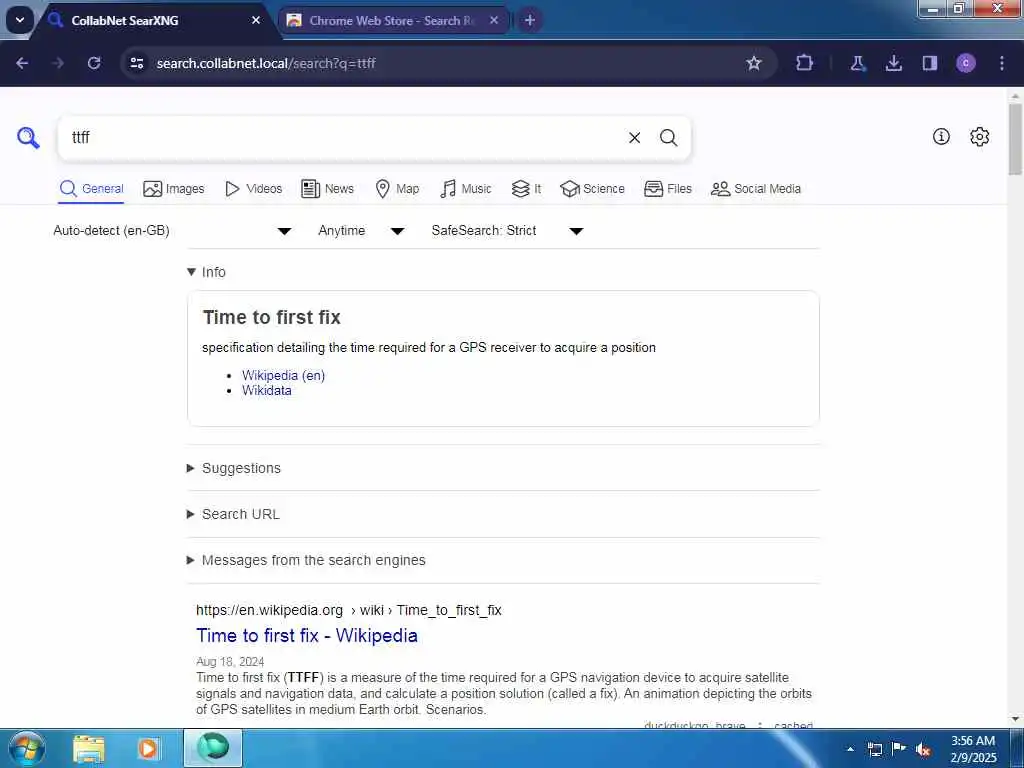Image resolution: width=1024 pixels, height=768 pixels.
Task: Click the Aug 18, 2024 result date
Action: click(230, 662)
